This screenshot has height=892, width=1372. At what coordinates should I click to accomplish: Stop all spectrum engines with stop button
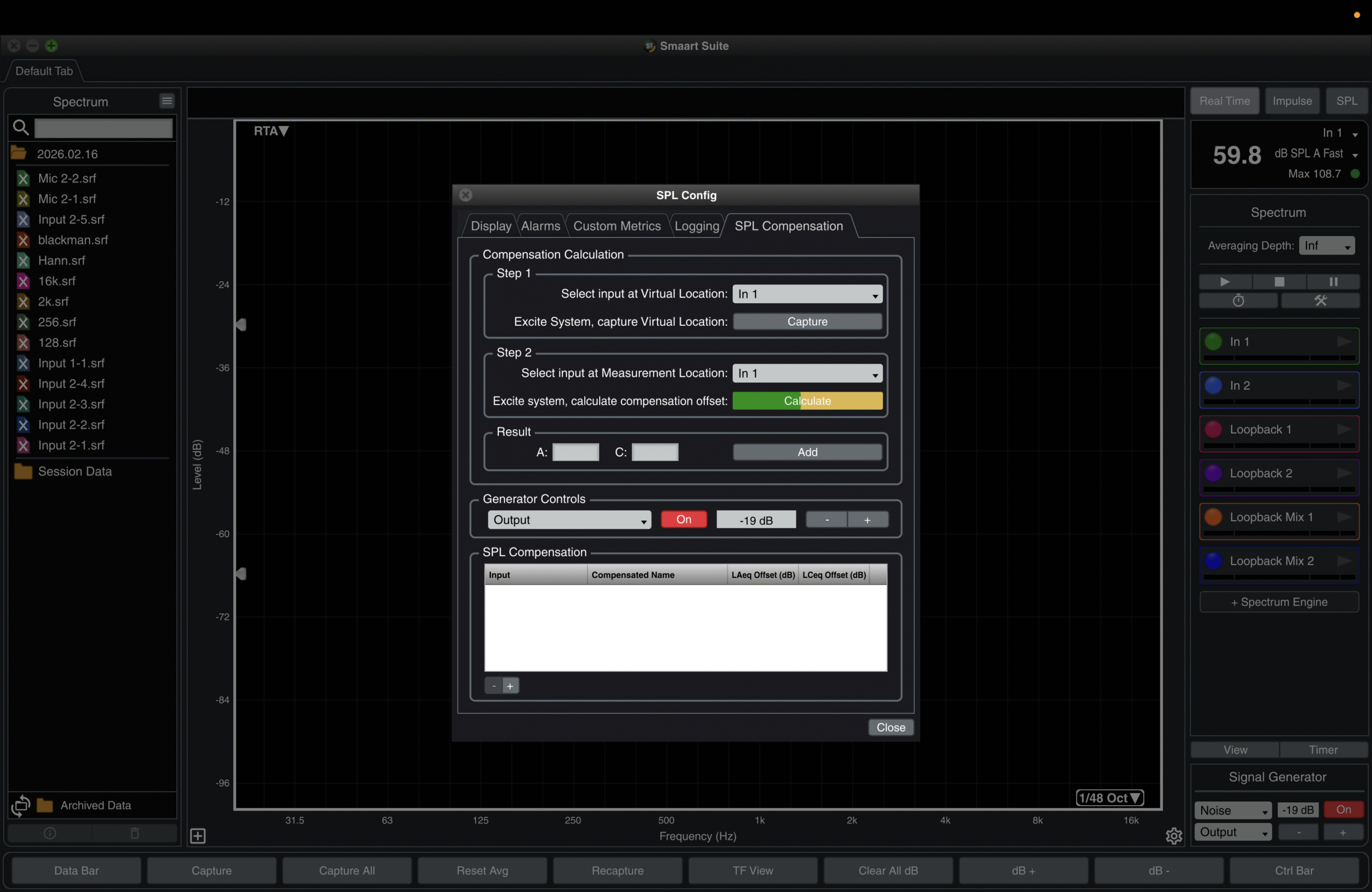pyautogui.click(x=1279, y=282)
